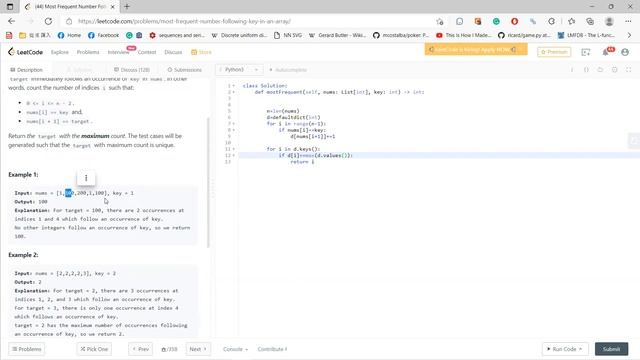Click the orange hiring banner
The width and height of the screenshot is (640, 360).
click(476, 50)
